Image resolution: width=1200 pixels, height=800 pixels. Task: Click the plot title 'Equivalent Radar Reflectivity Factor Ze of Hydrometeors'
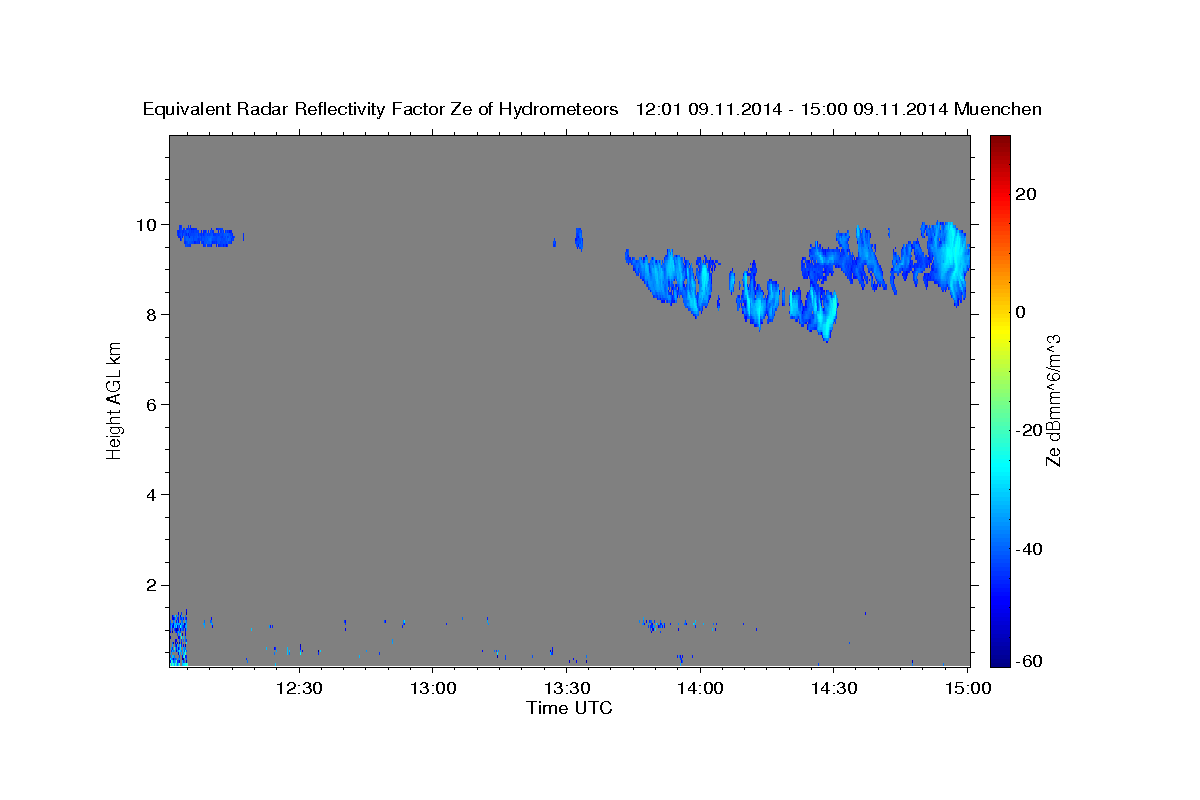coord(380,109)
